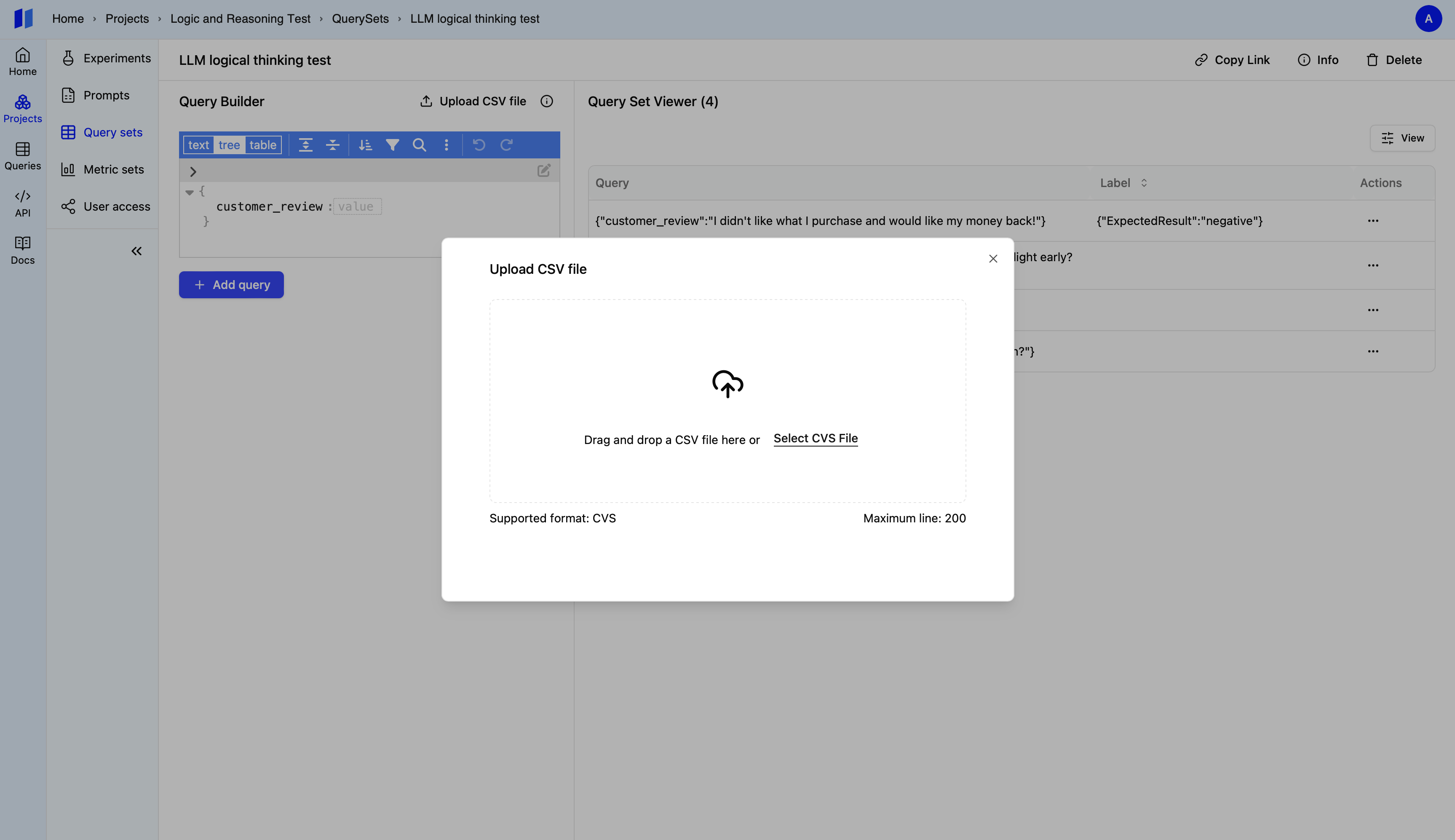Click the sort contents icon
This screenshot has width=1455, height=840.
click(x=365, y=145)
